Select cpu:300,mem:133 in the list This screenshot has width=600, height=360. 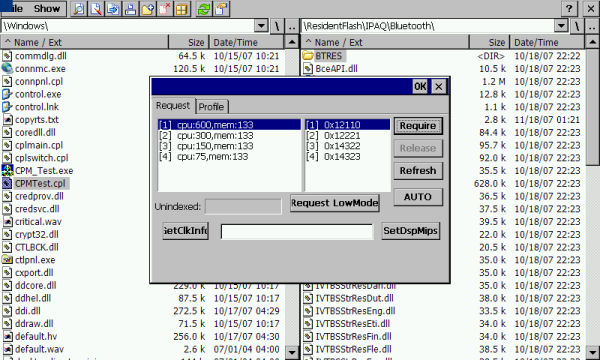pyautogui.click(x=229, y=135)
